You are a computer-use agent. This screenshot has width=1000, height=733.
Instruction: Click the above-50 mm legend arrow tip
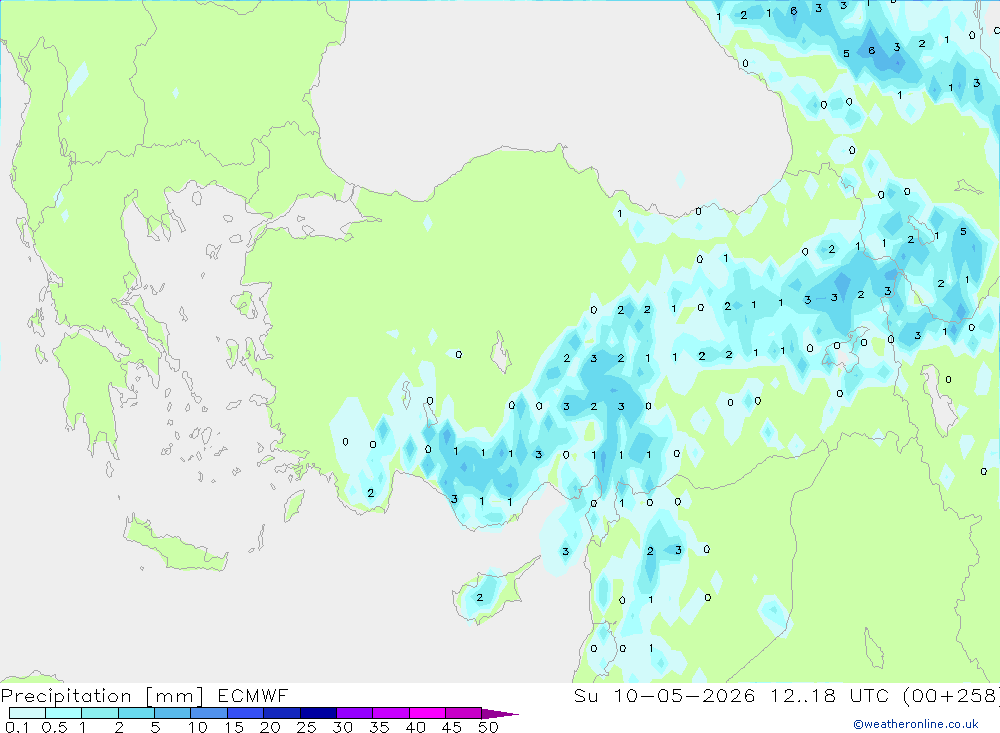(501, 714)
